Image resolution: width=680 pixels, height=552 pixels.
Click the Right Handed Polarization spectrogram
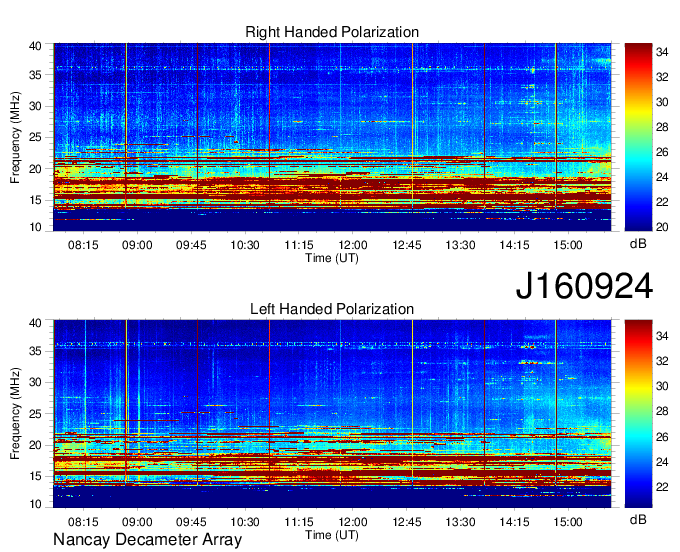[x=332, y=137]
